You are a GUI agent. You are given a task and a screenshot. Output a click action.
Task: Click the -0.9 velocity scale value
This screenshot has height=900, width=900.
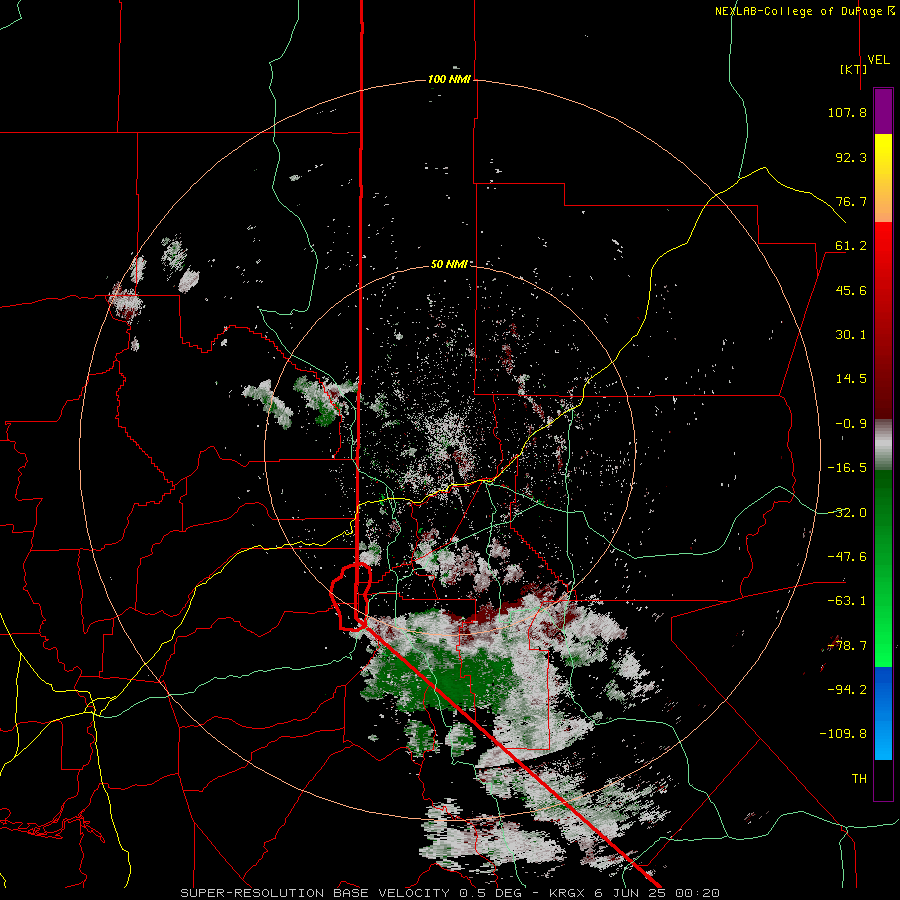(x=851, y=424)
